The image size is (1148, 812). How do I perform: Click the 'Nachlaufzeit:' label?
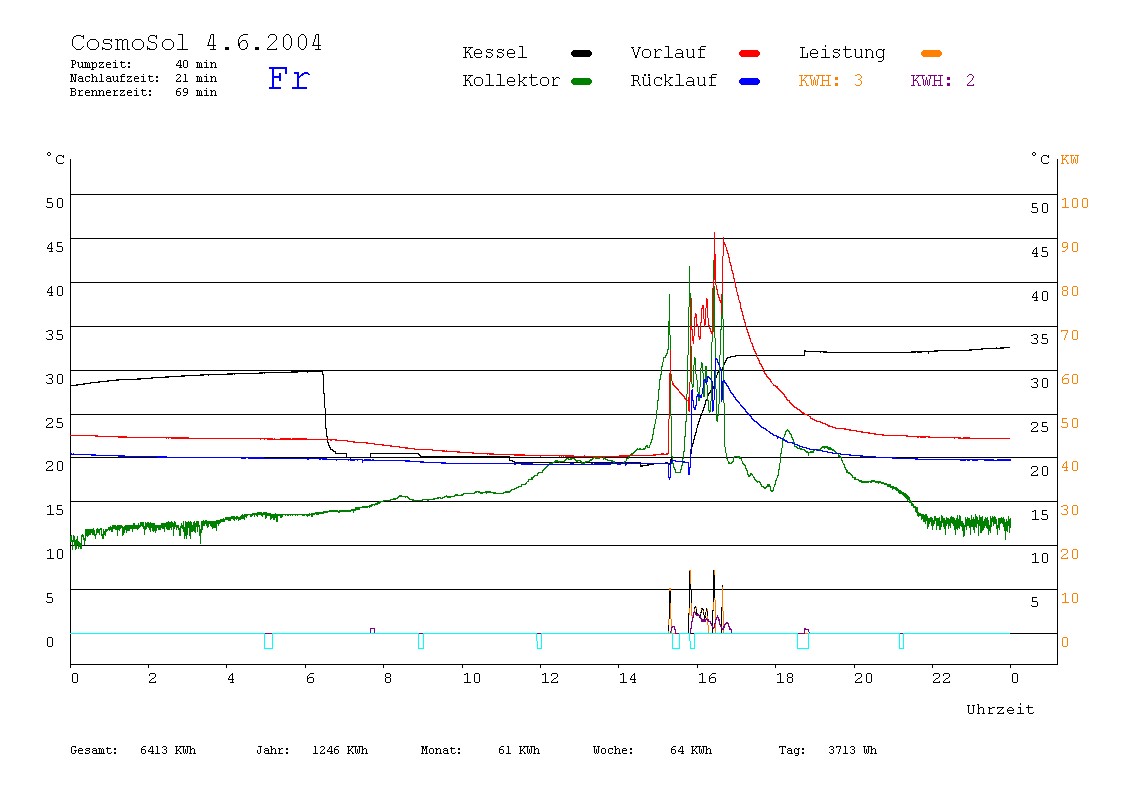click(115, 78)
